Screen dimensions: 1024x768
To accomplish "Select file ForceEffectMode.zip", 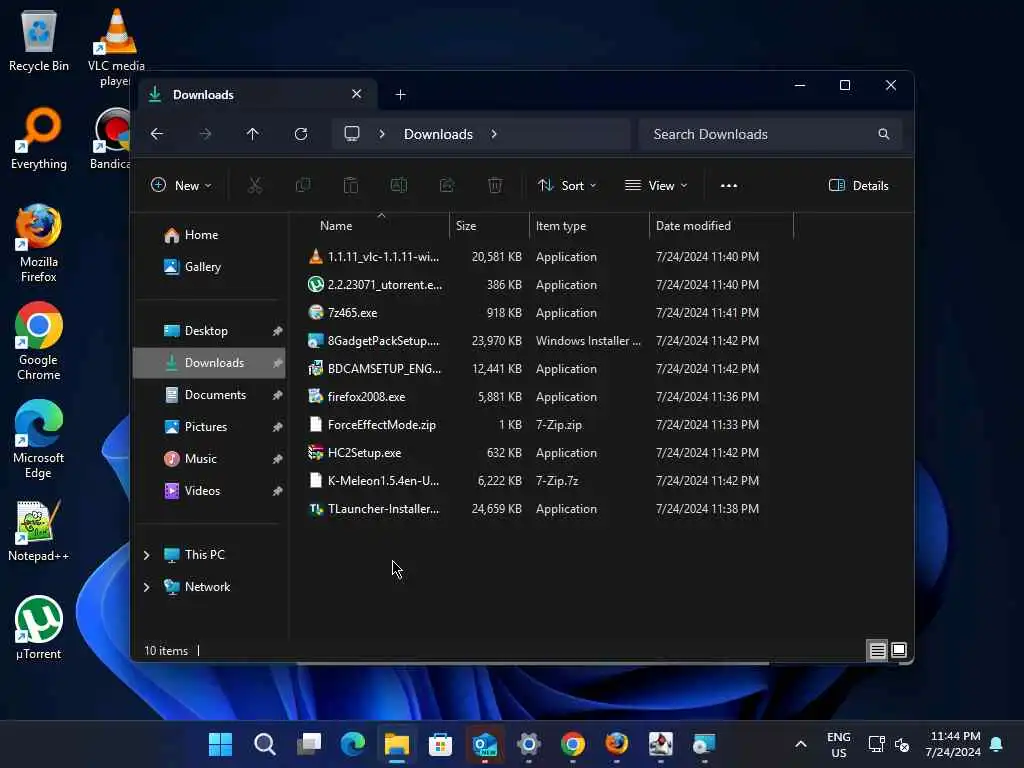I will [549, 425].
